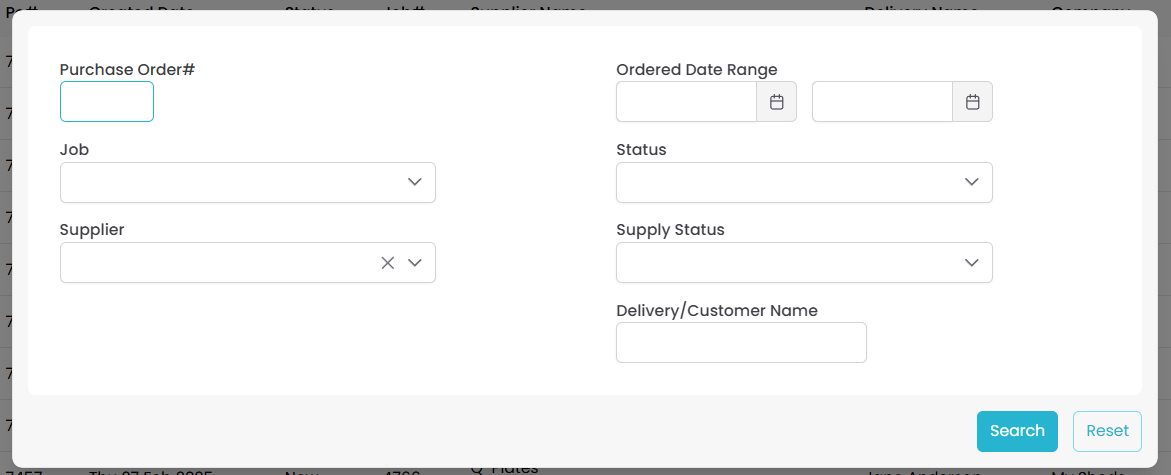Click the Ordered Date Range start date field

click(x=686, y=102)
